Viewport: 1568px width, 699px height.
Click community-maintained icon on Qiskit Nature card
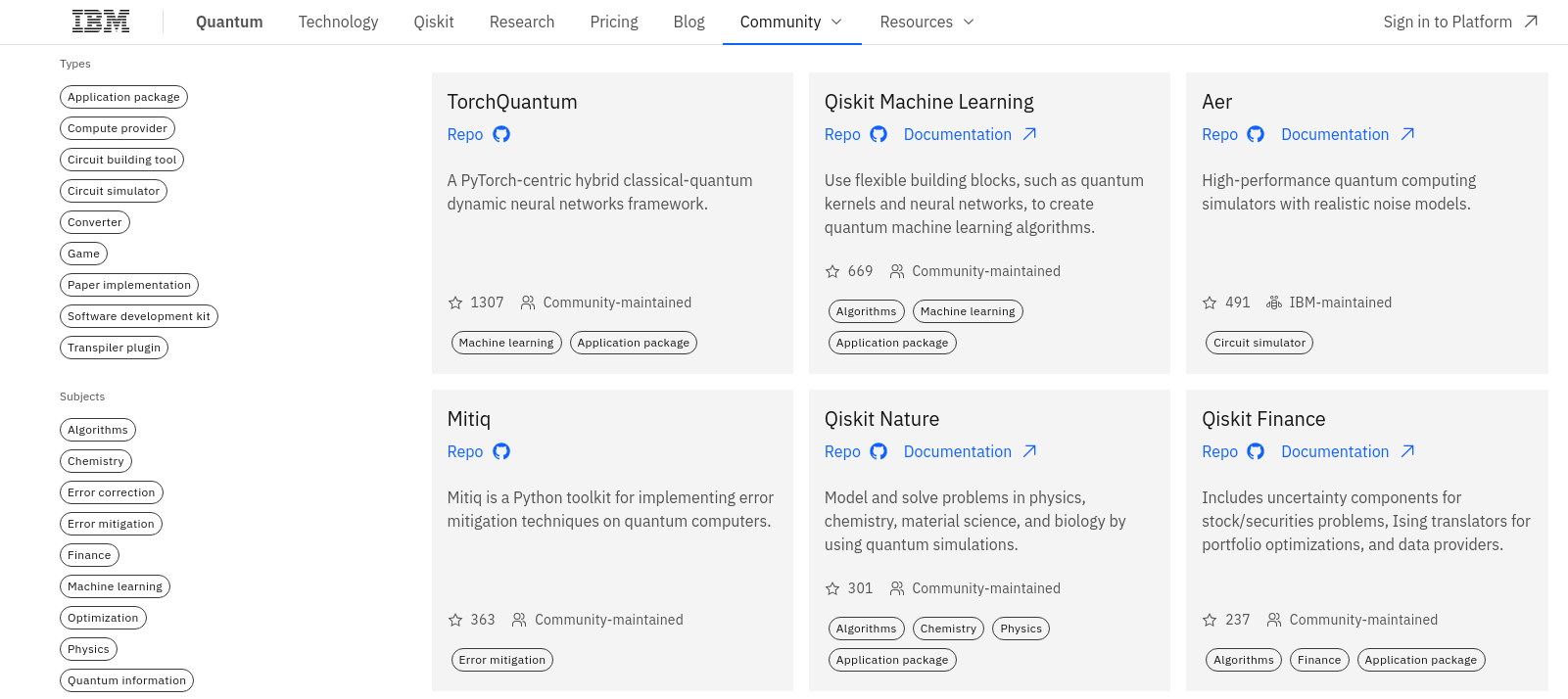pyautogui.click(x=897, y=589)
